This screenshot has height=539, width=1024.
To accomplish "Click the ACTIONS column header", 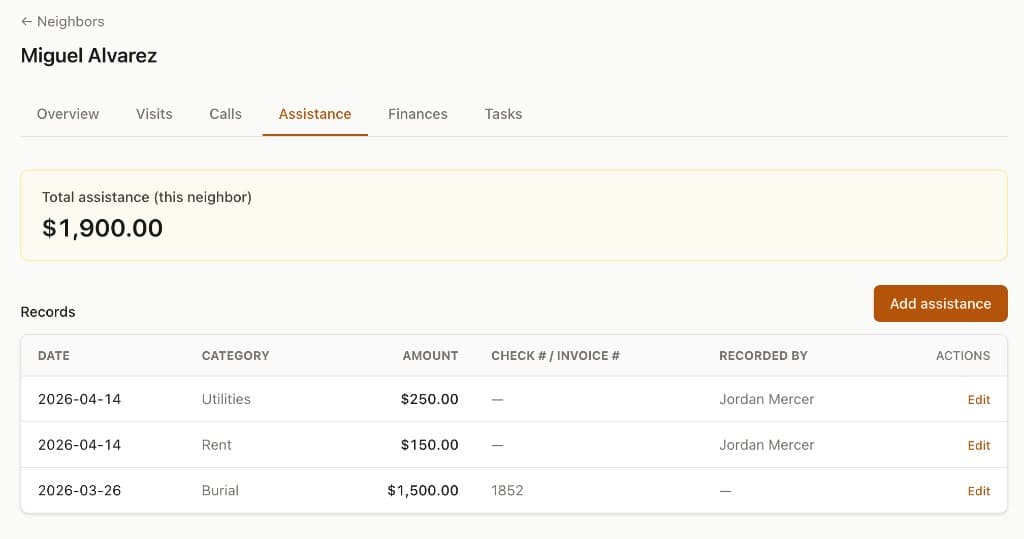I will tap(963, 355).
